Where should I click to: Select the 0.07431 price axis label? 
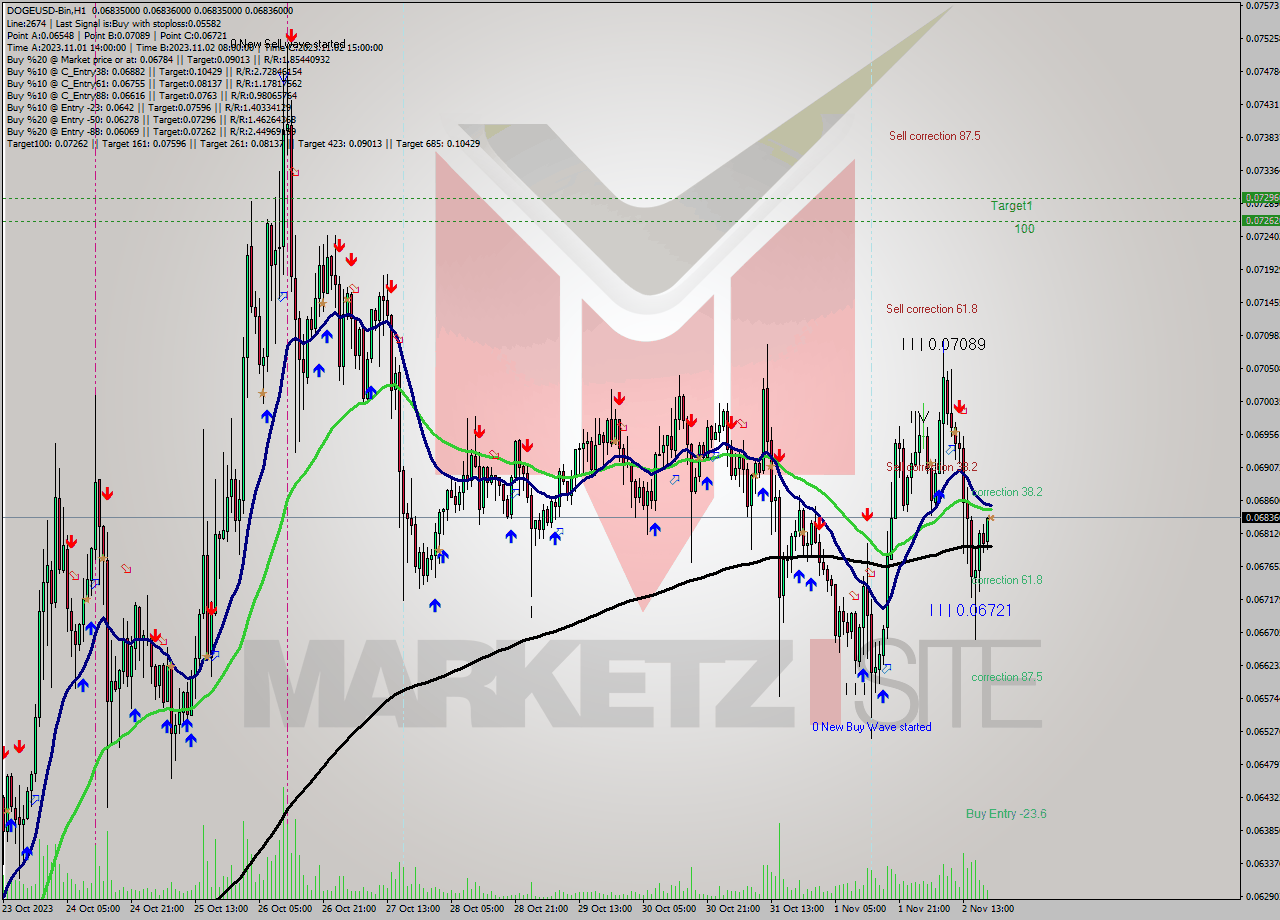tap(1262, 104)
